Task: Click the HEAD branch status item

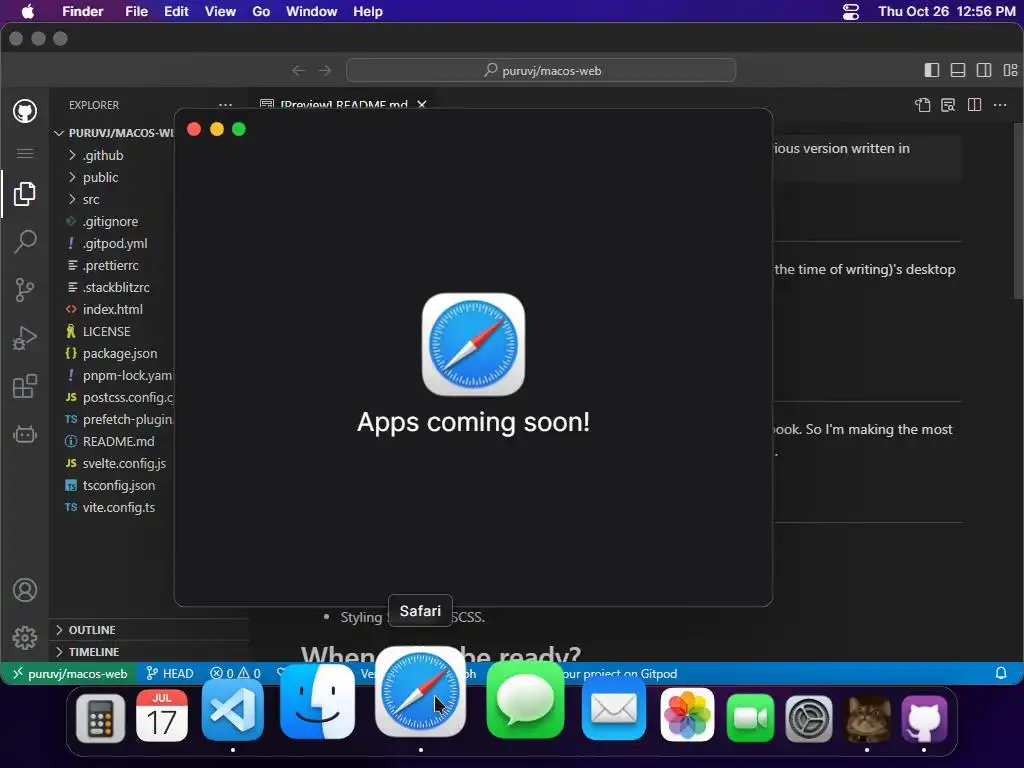Action: pos(170,673)
